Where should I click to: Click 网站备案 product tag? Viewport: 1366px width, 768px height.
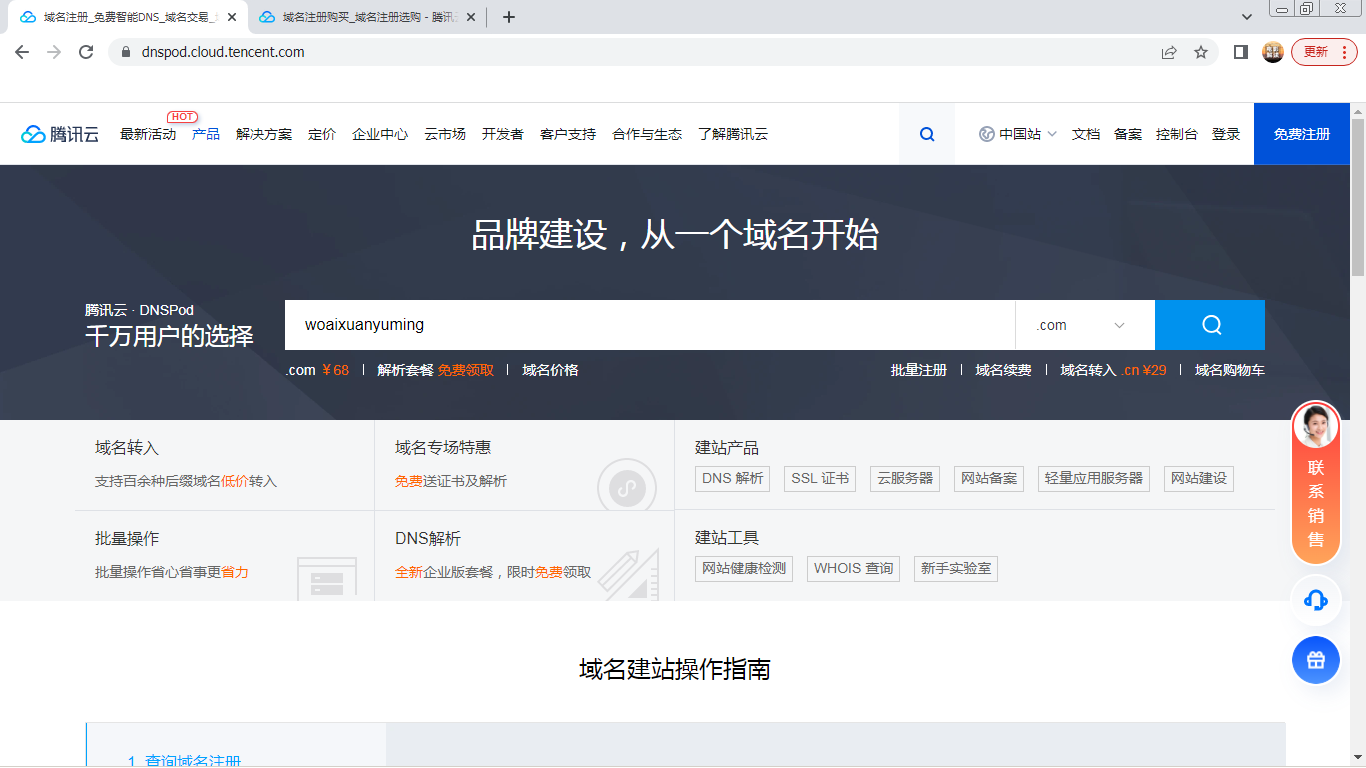pos(989,479)
